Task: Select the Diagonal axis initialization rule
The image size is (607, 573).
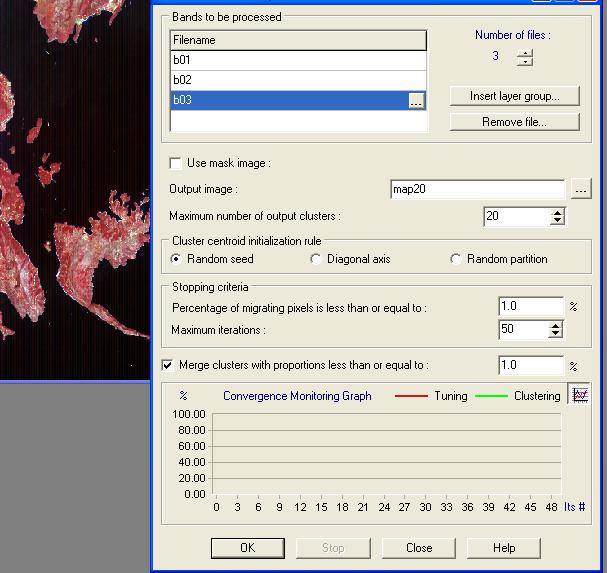Action: click(316, 259)
